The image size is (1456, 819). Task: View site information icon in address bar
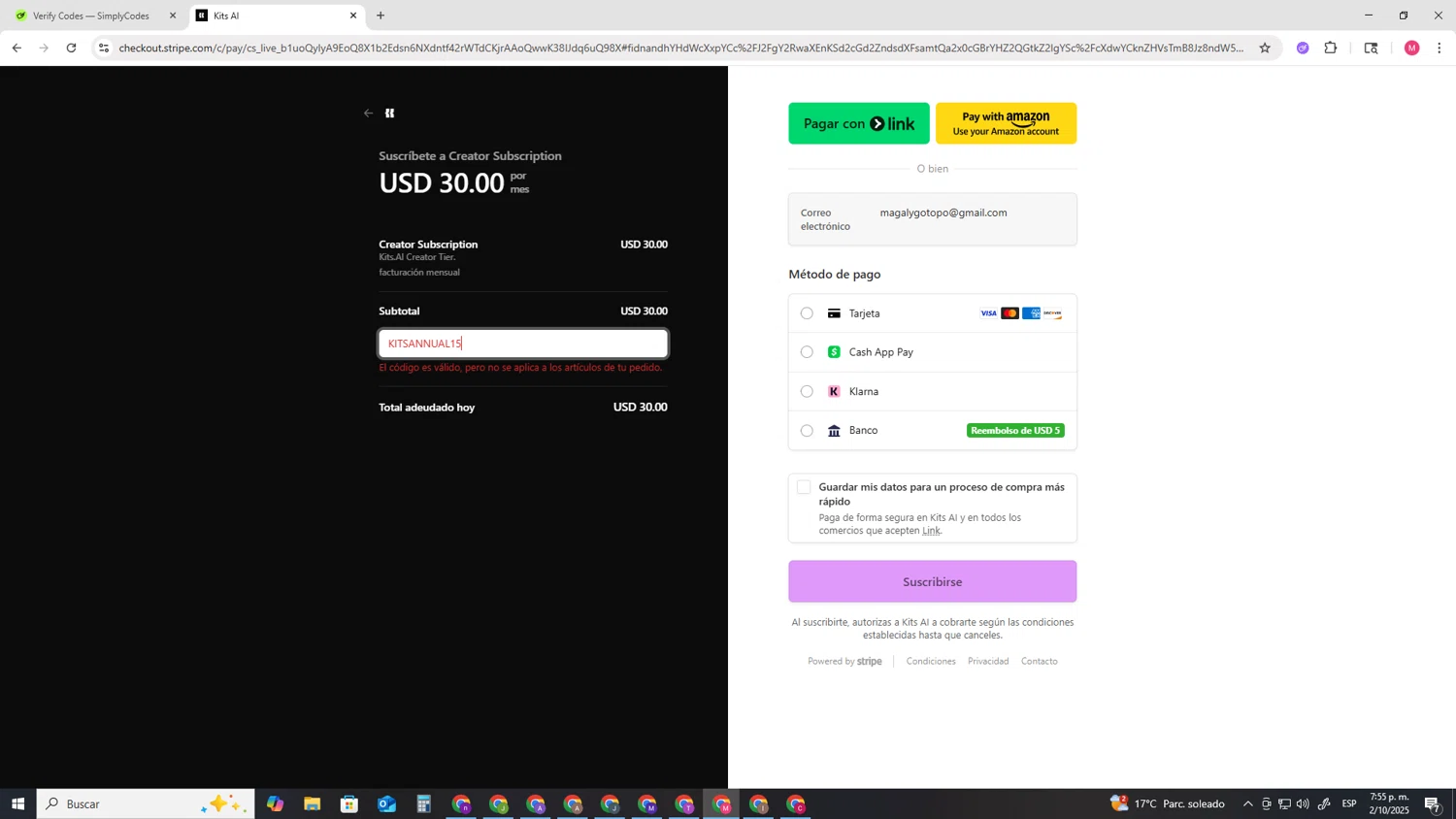point(104,48)
